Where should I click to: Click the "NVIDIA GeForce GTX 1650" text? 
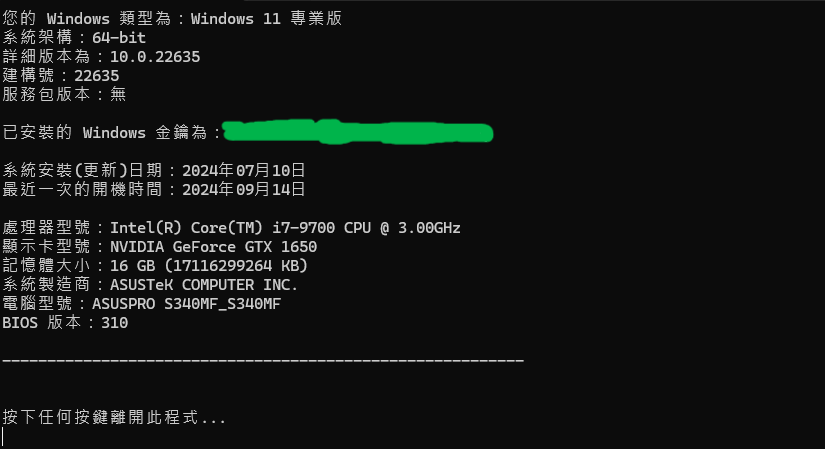pos(213,247)
